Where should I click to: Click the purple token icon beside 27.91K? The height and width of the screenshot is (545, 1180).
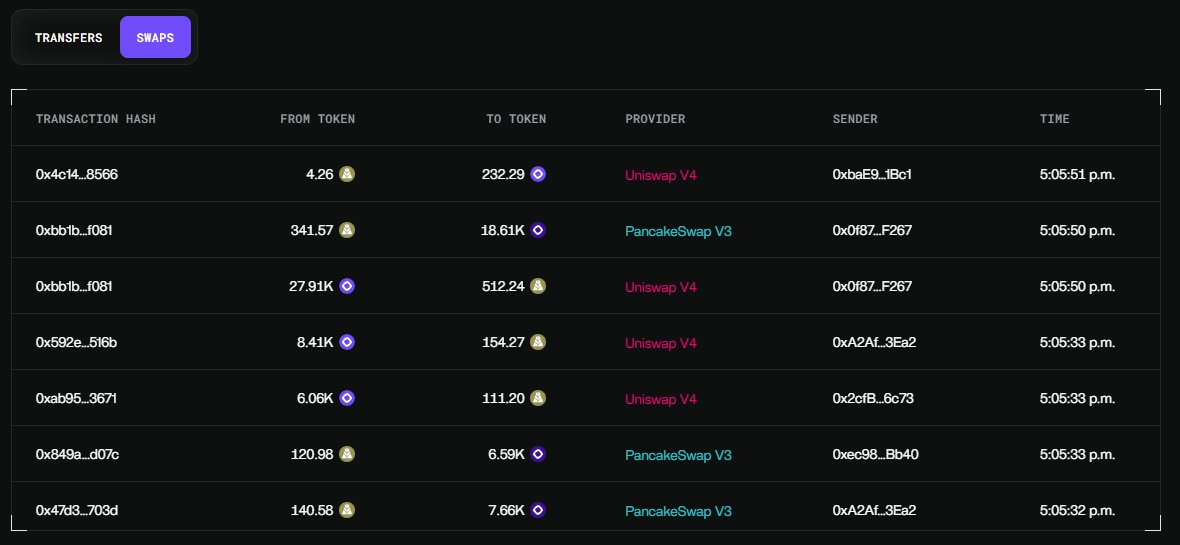point(347,286)
